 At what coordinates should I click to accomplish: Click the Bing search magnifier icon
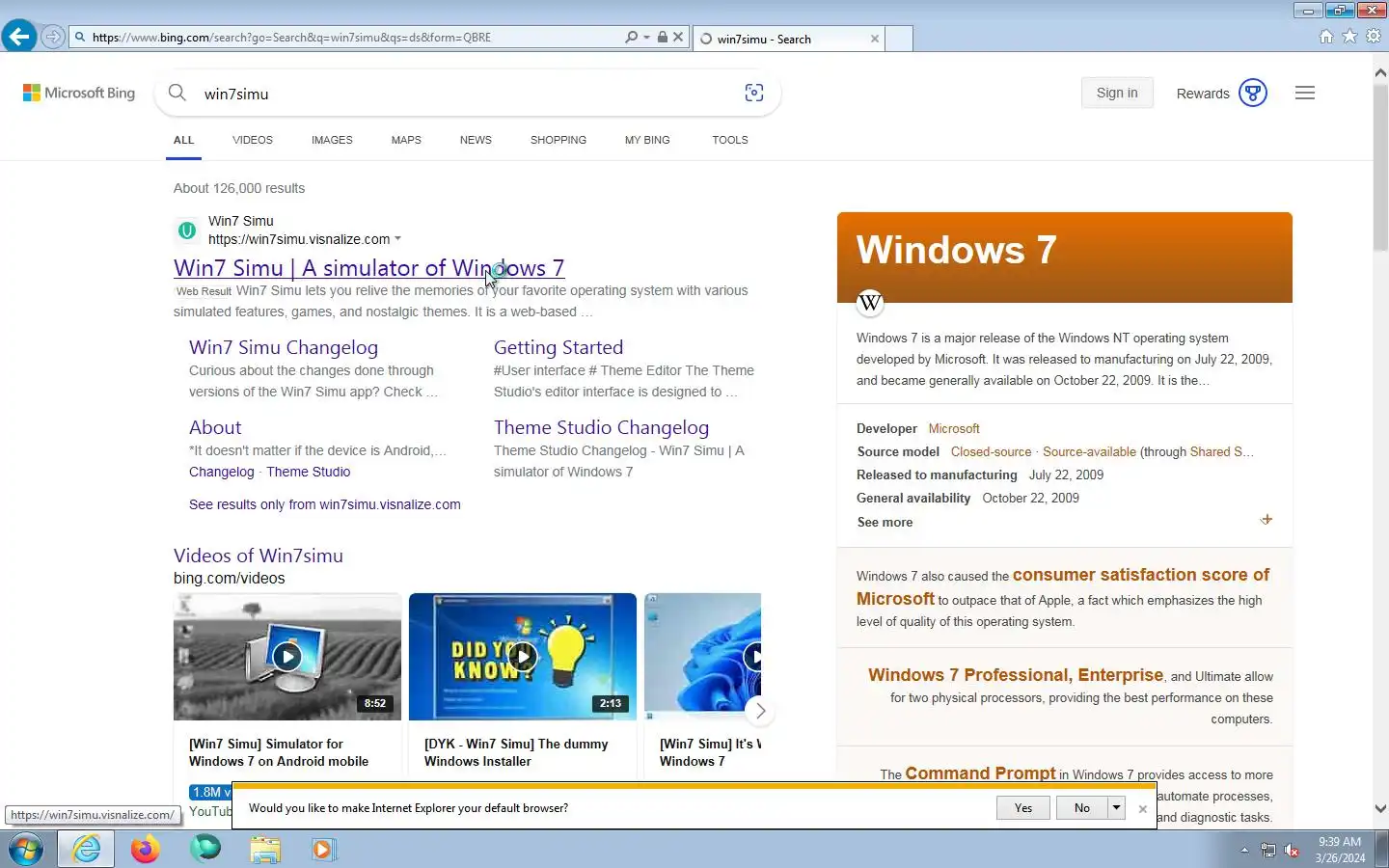(x=177, y=93)
